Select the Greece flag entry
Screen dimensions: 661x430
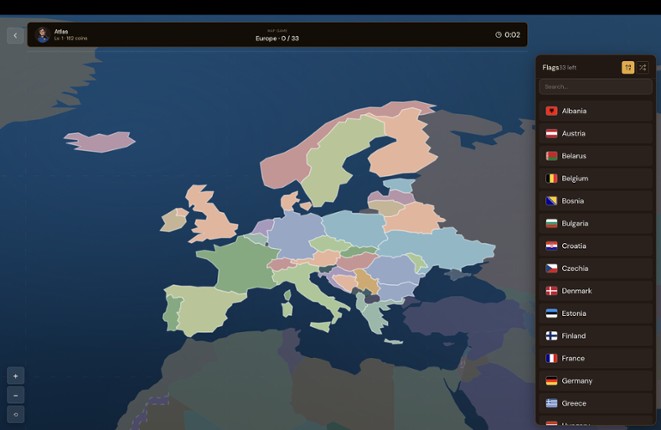(x=595, y=403)
